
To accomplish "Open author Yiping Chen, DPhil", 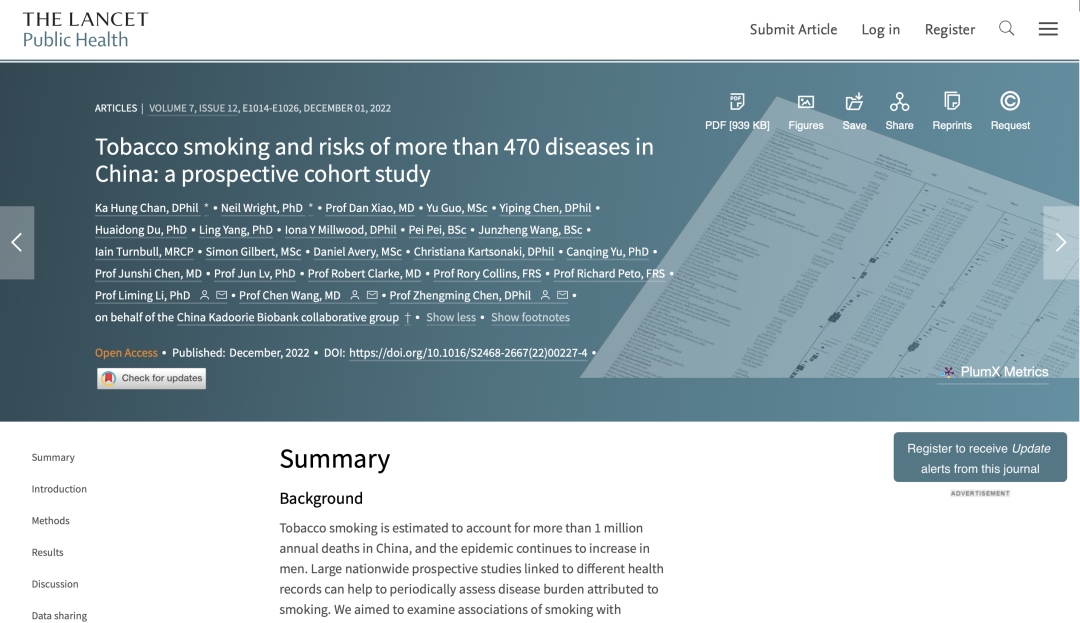I will coord(545,208).
